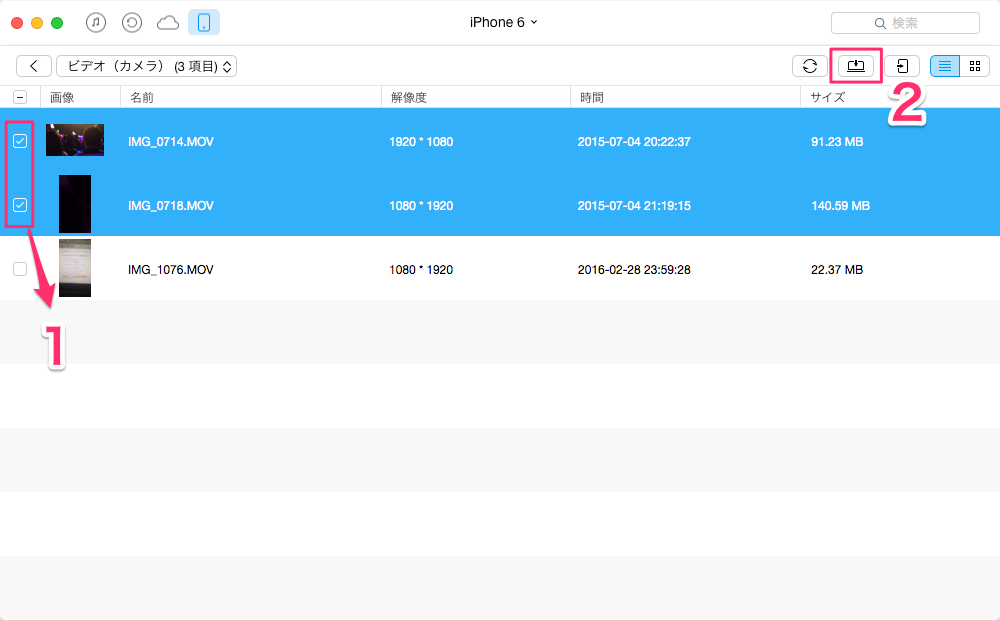1000x620 pixels.
Task: Refresh the video list
Action: [x=810, y=66]
